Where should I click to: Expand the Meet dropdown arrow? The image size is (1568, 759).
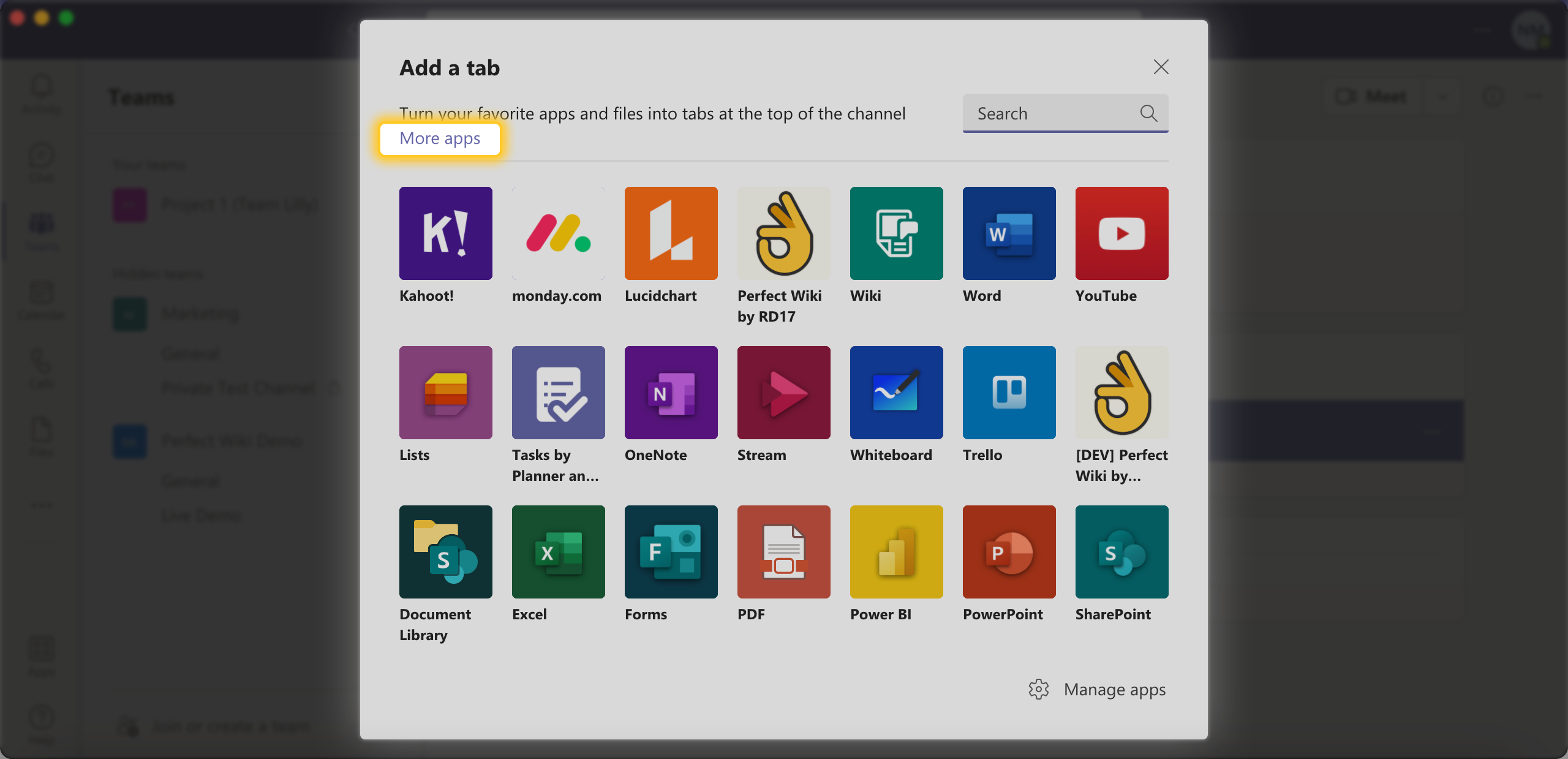point(1443,97)
